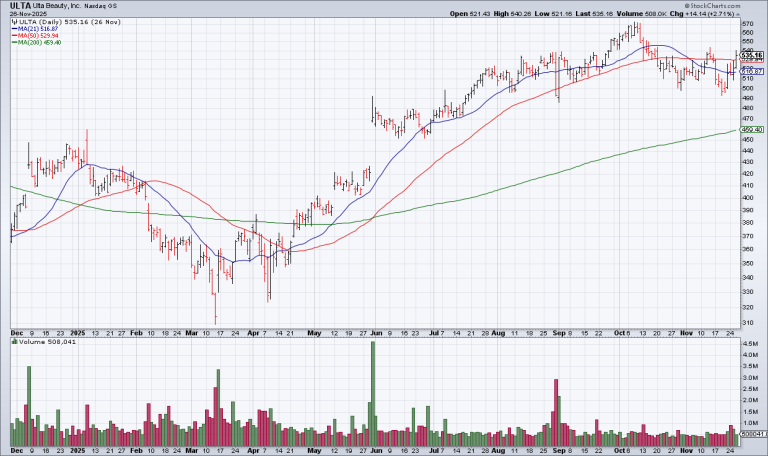Click the 'Nasdaq GS' exchange label
The image size is (768, 456).
(x=101, y=6)
